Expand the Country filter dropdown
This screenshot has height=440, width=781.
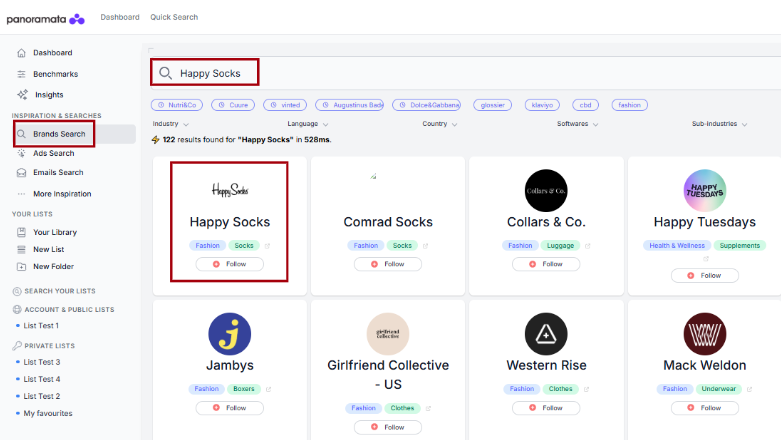pyautogui.click(x=439, y=124)
